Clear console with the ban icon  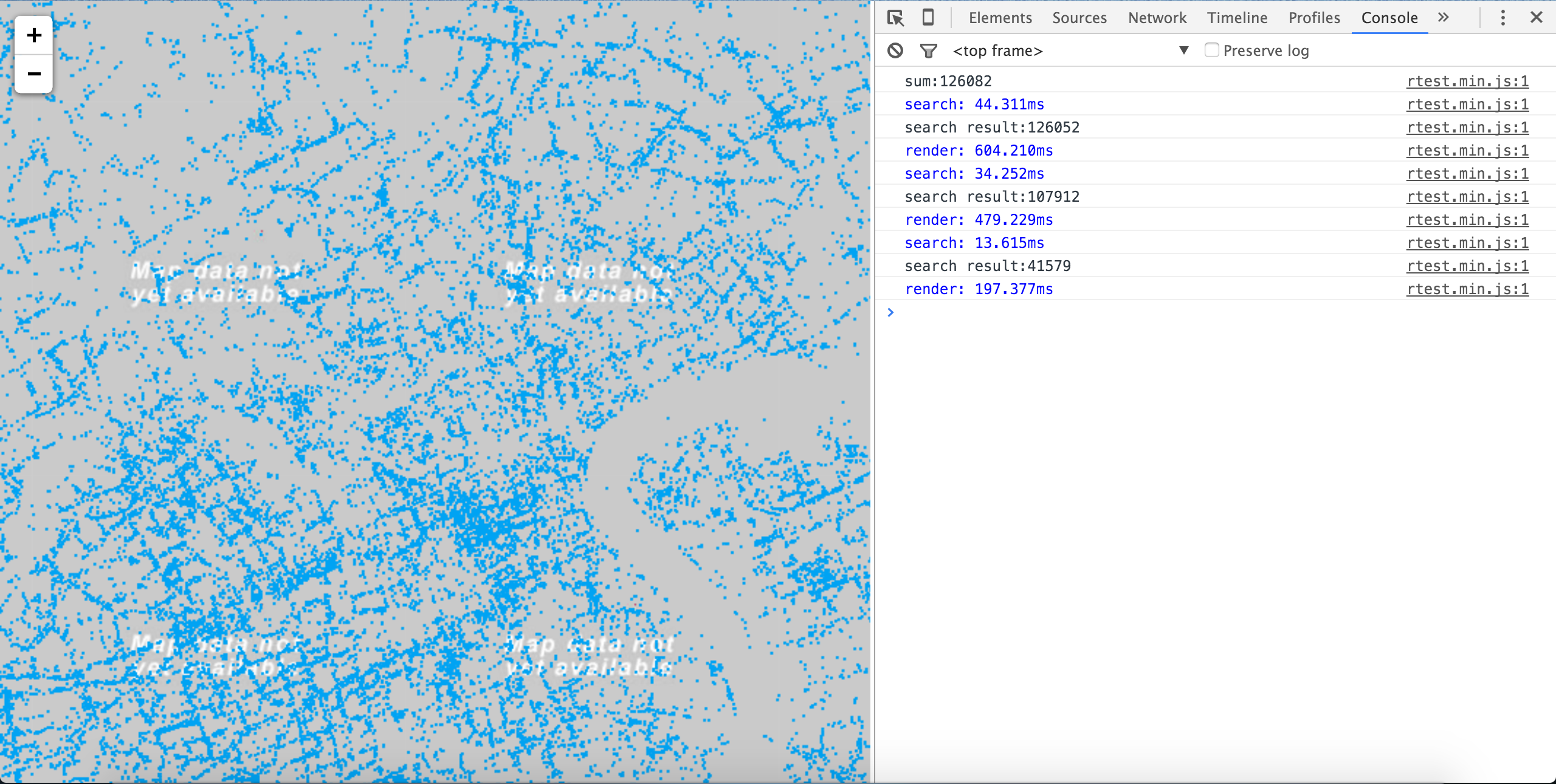click(895, 50)
